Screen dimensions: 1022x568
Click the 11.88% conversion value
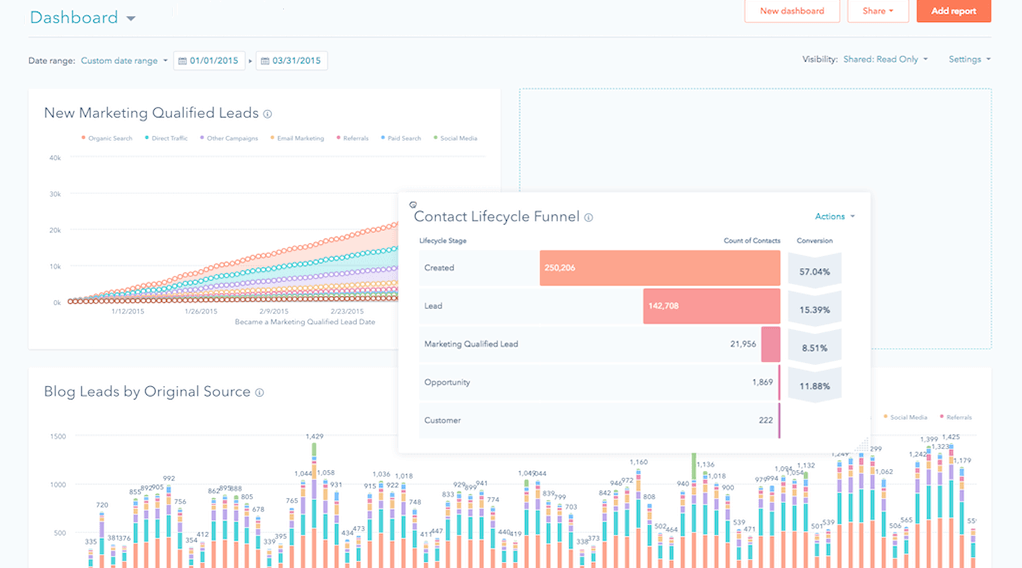click(x=815, y=386)
